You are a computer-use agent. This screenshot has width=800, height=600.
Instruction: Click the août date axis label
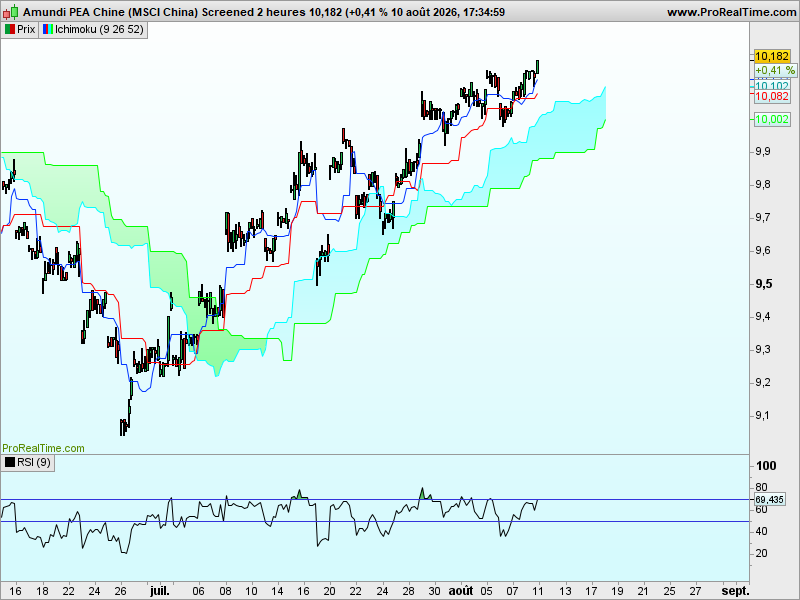tap(461, 591)
